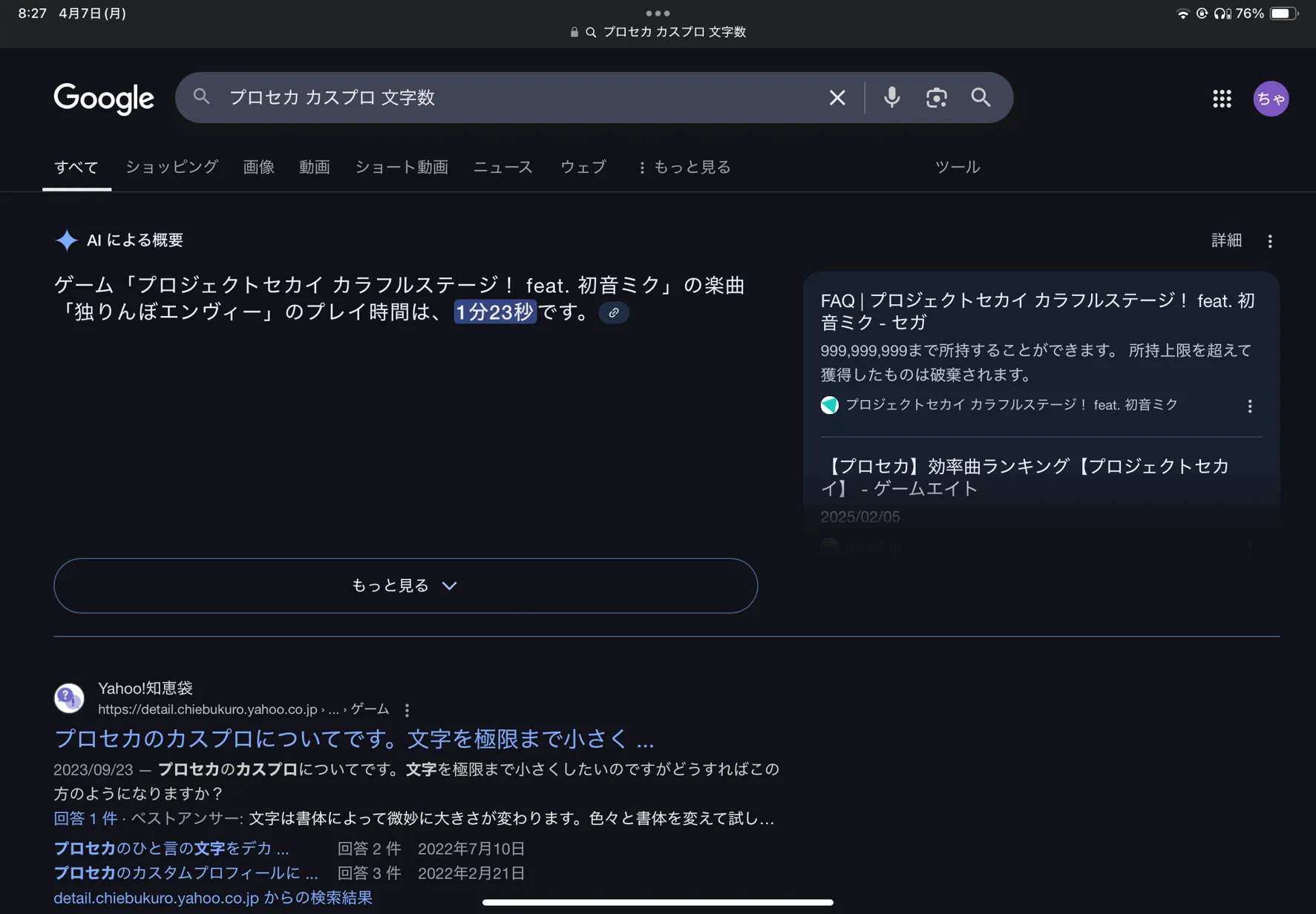Screen dimensions: 1316x914
Task: Click the link chip after 1分23秒です
Action: point(614,312)
